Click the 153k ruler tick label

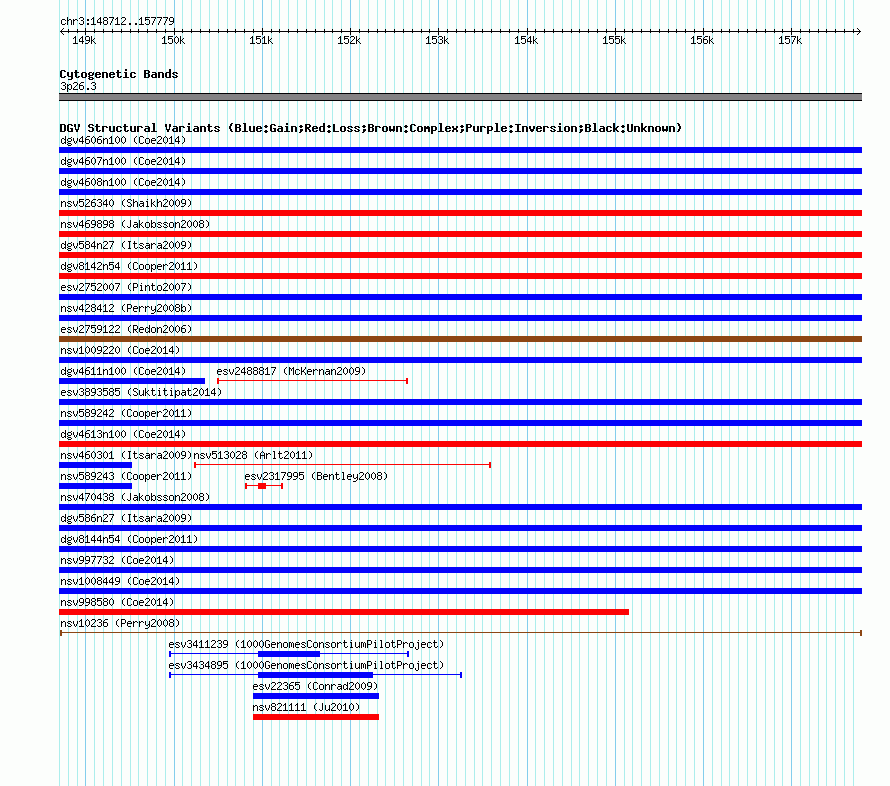[437, 40]
